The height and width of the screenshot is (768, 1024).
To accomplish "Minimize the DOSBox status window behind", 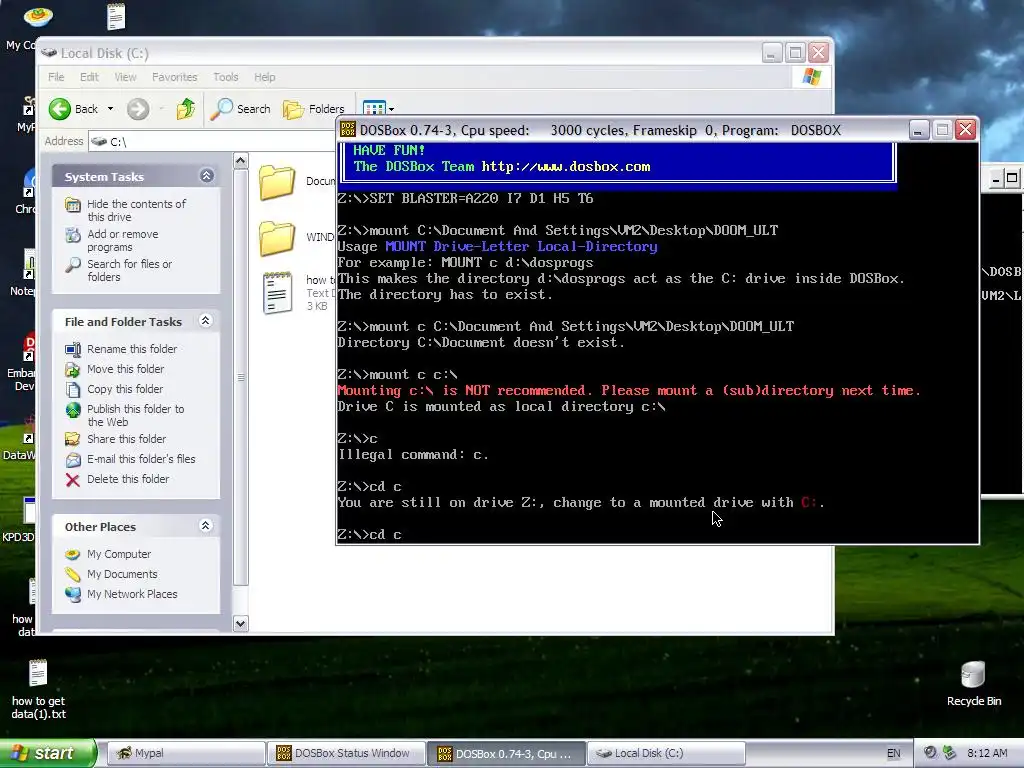I will (x=995, y=178).
